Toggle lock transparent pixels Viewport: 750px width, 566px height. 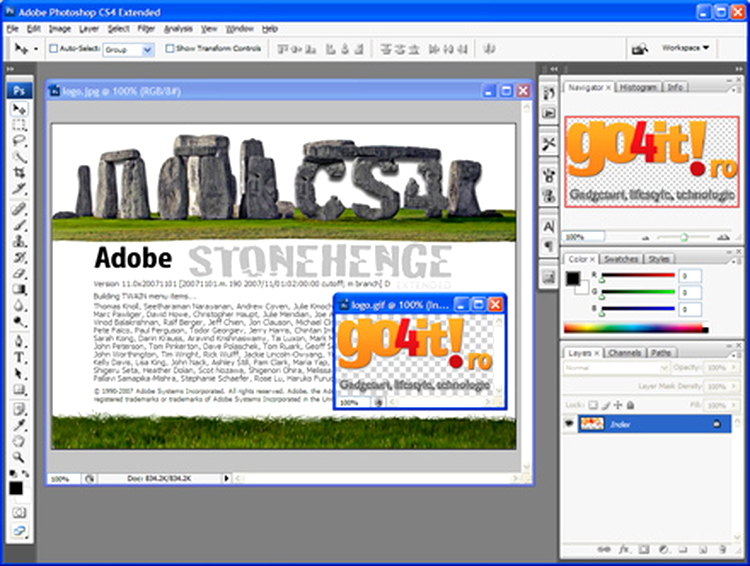pos(593,405)
